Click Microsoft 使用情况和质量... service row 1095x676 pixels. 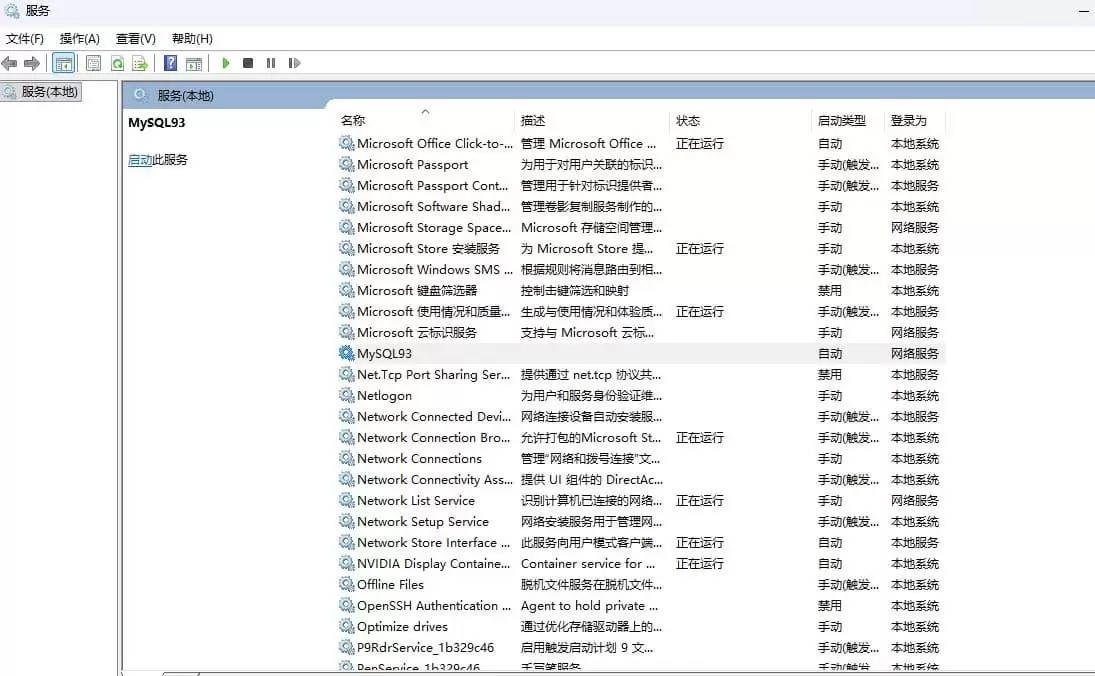[x=640, y=311]
